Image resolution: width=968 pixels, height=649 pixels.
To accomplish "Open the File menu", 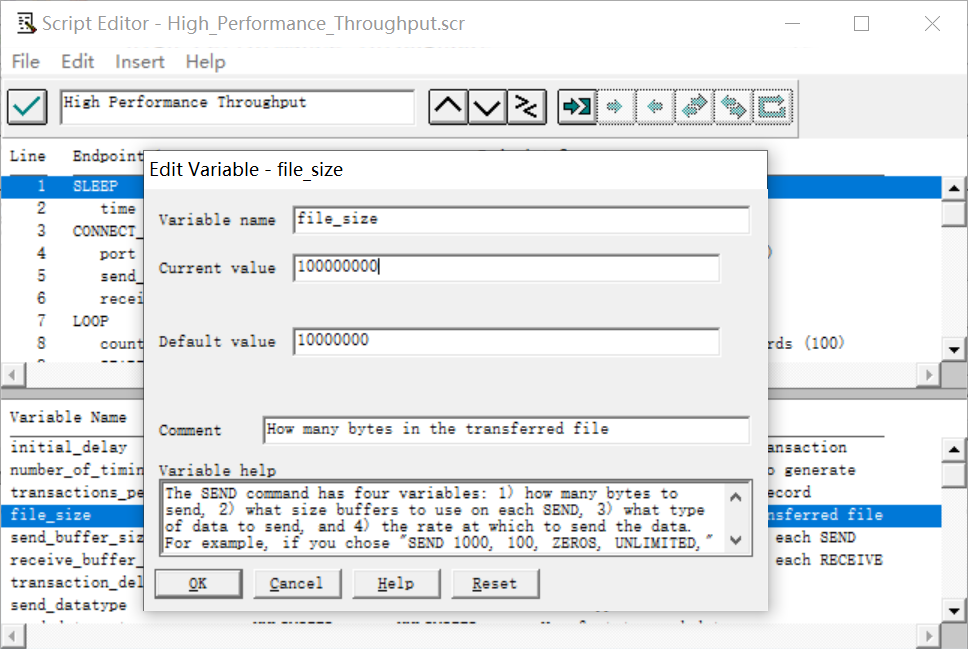I will pos(25,62).
